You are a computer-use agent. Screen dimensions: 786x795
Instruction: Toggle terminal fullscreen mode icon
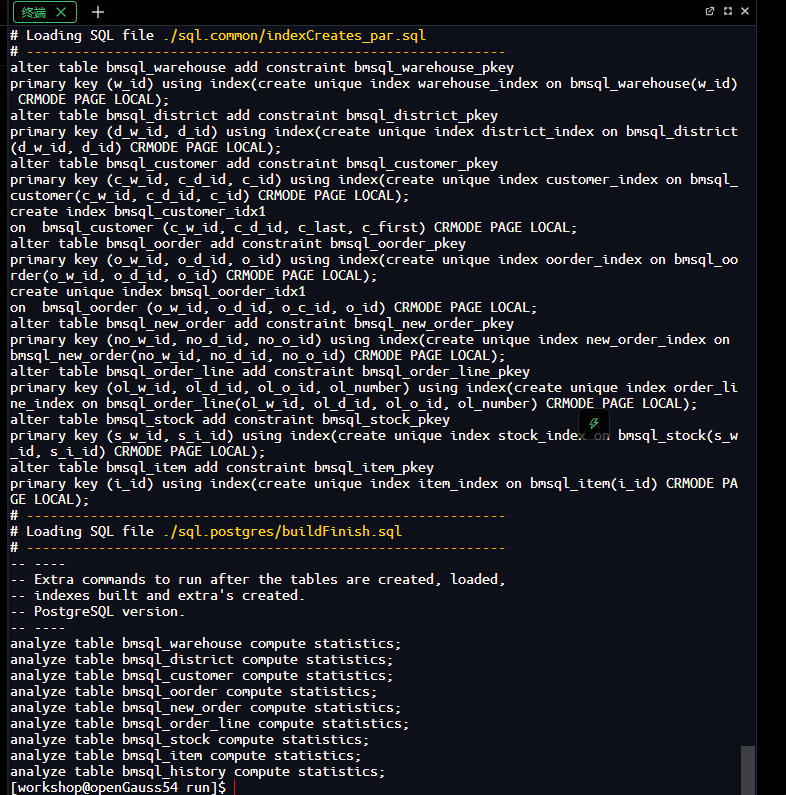pos(728,11)
